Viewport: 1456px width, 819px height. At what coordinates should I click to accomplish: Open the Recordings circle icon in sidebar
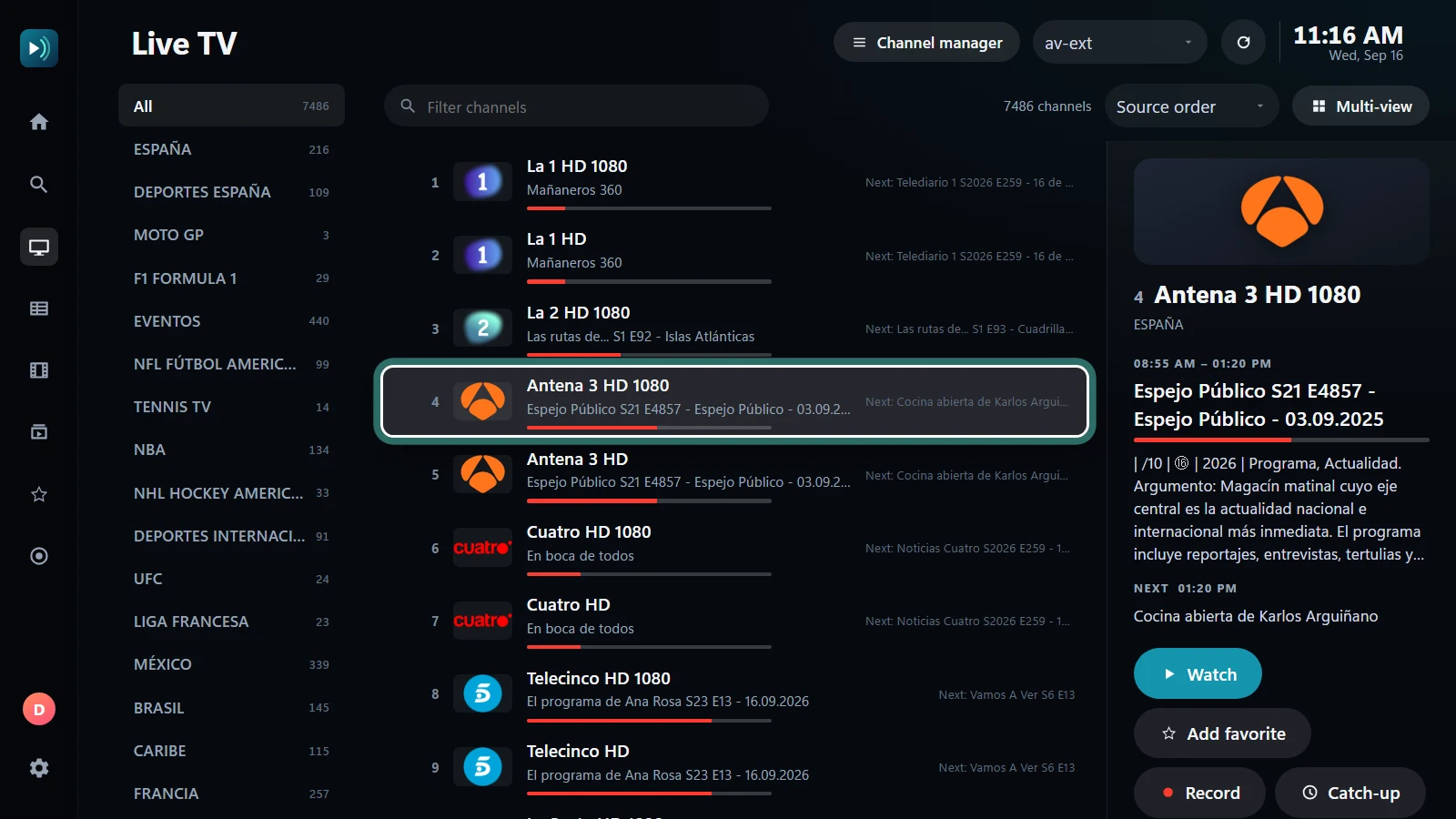click(x=39, y=556)
